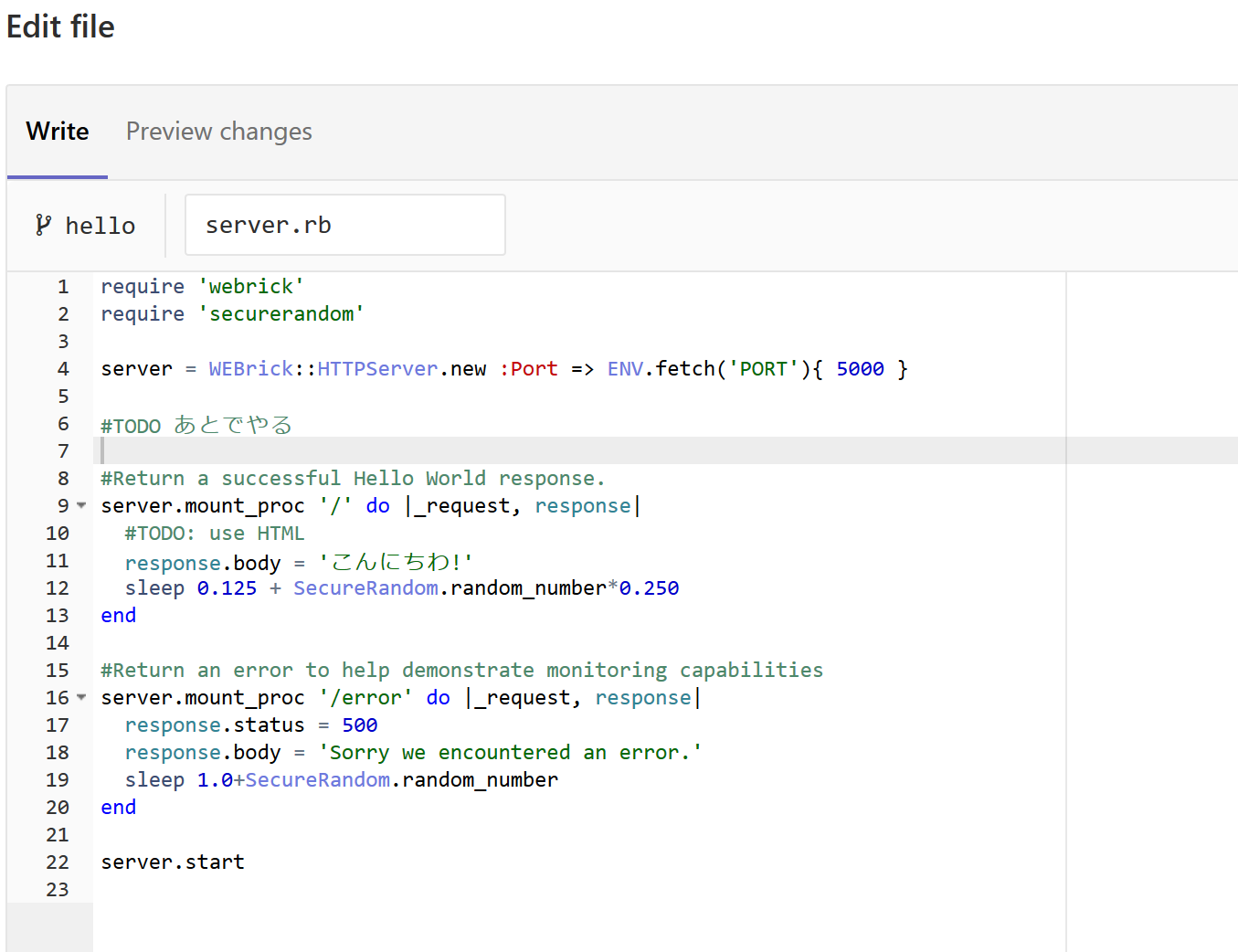This screenshot has width=1238, height=952.
Task: Collapse the code fold arrow at line 16
Action: (81, 697)
